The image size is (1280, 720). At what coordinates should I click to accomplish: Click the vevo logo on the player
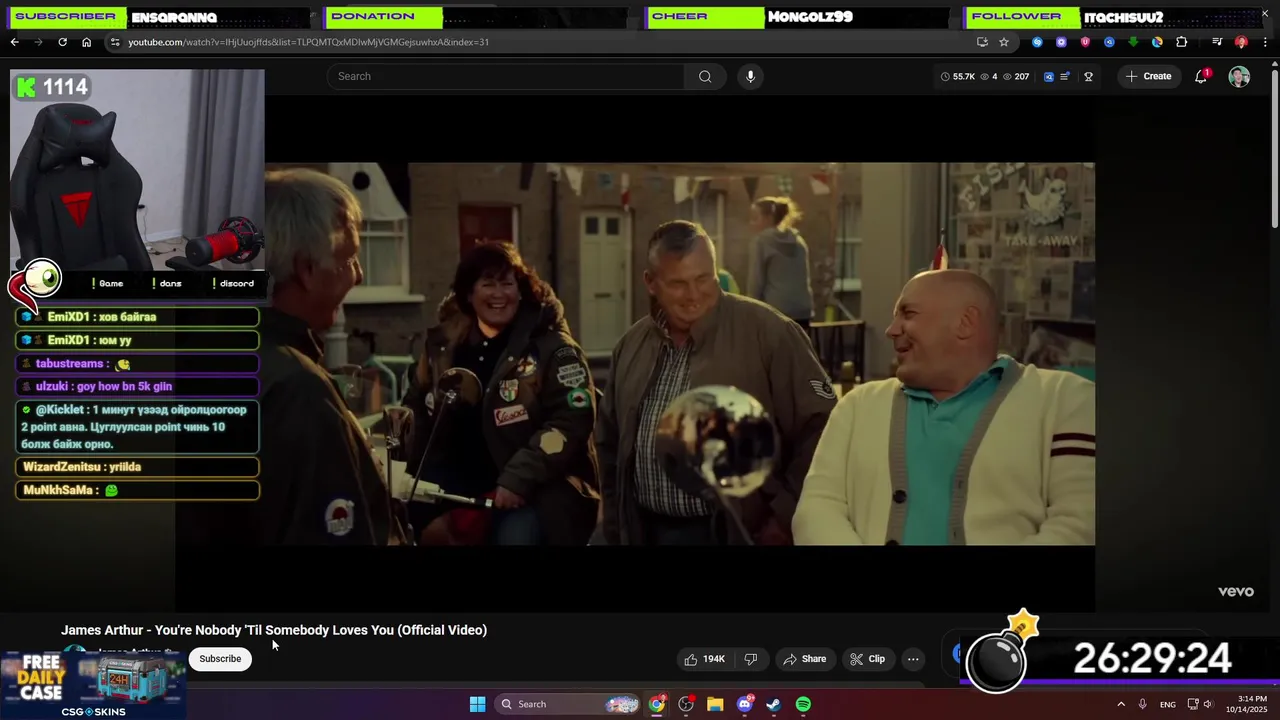pyautogui.click(x=1235, y=591)
